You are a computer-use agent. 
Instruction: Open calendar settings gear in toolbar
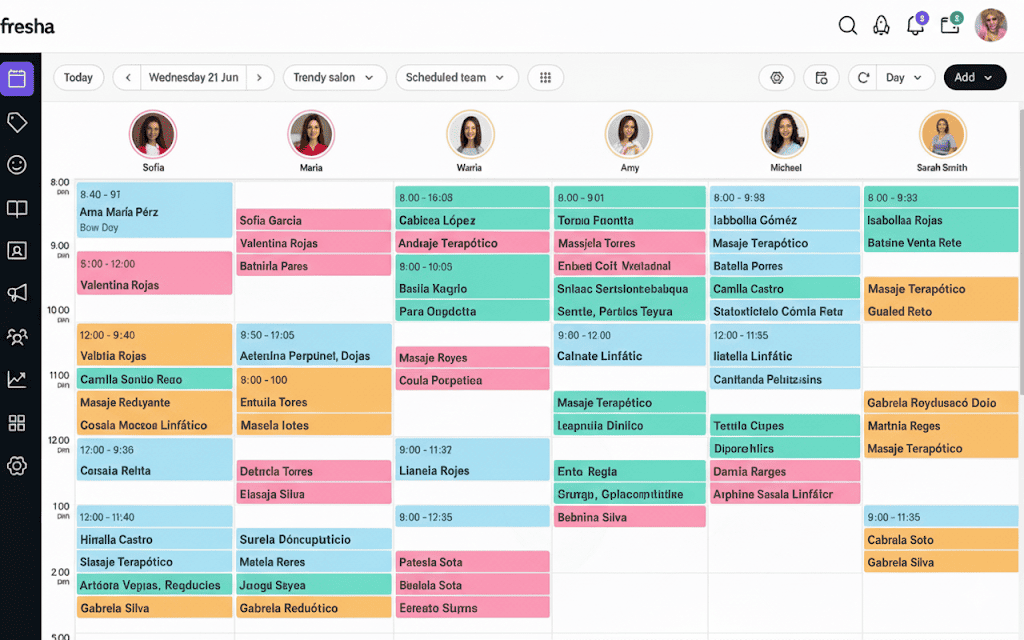point(776,78)
